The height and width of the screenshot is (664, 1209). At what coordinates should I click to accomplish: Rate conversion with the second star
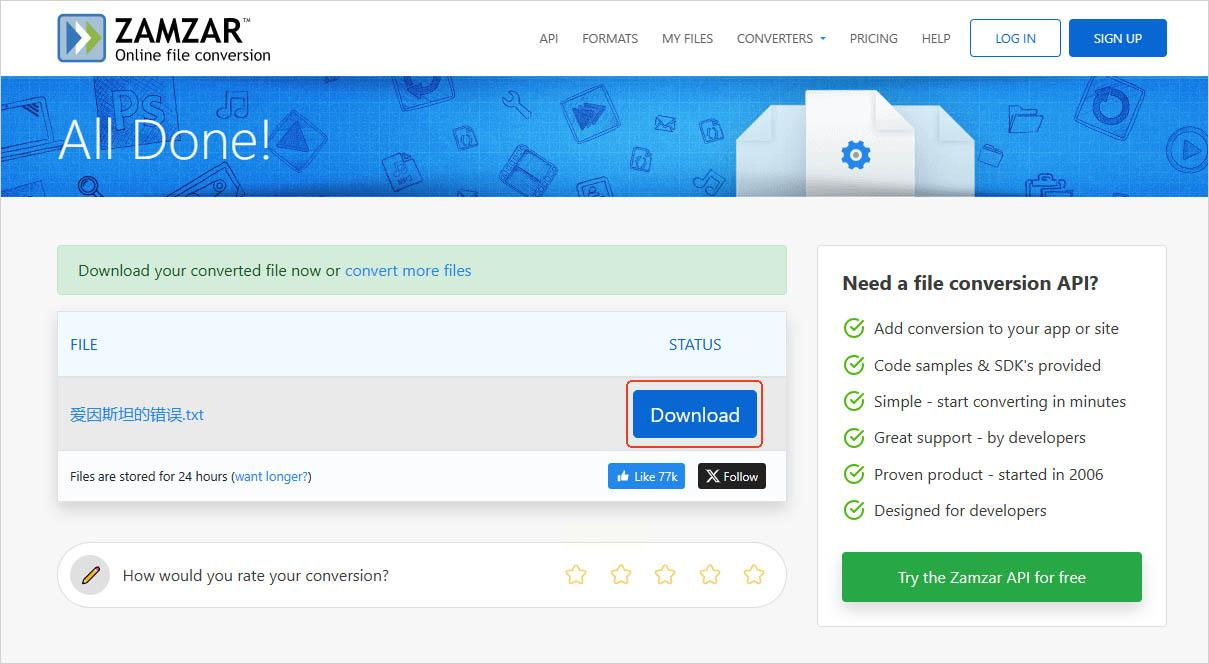[x=621, y=574]
